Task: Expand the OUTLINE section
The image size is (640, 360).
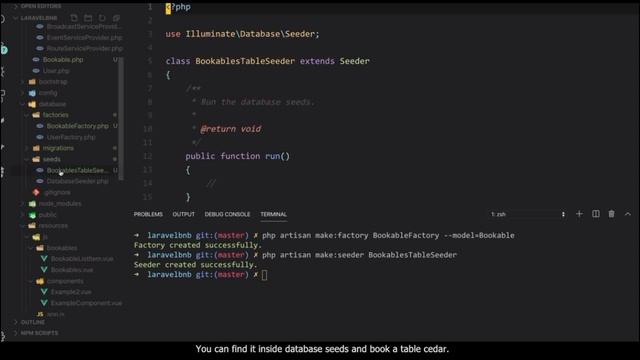Action: (33, 322)
